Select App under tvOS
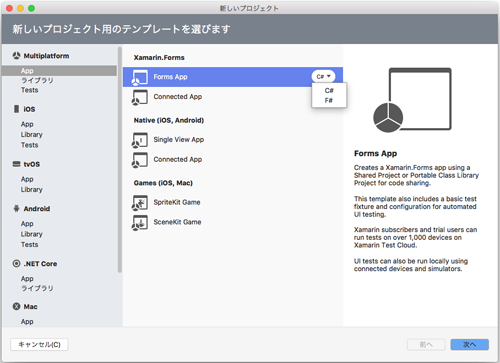Viewport: 500px width, 363px height. (x=27, y=179)
